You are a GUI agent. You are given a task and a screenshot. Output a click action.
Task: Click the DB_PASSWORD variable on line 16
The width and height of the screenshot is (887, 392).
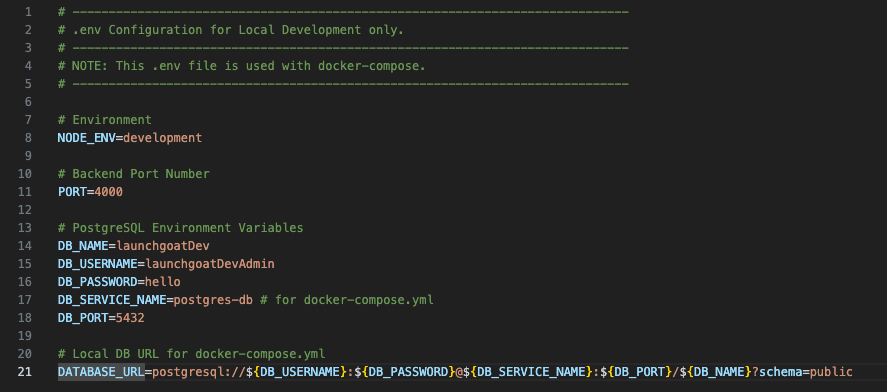[x=97, y=282]
